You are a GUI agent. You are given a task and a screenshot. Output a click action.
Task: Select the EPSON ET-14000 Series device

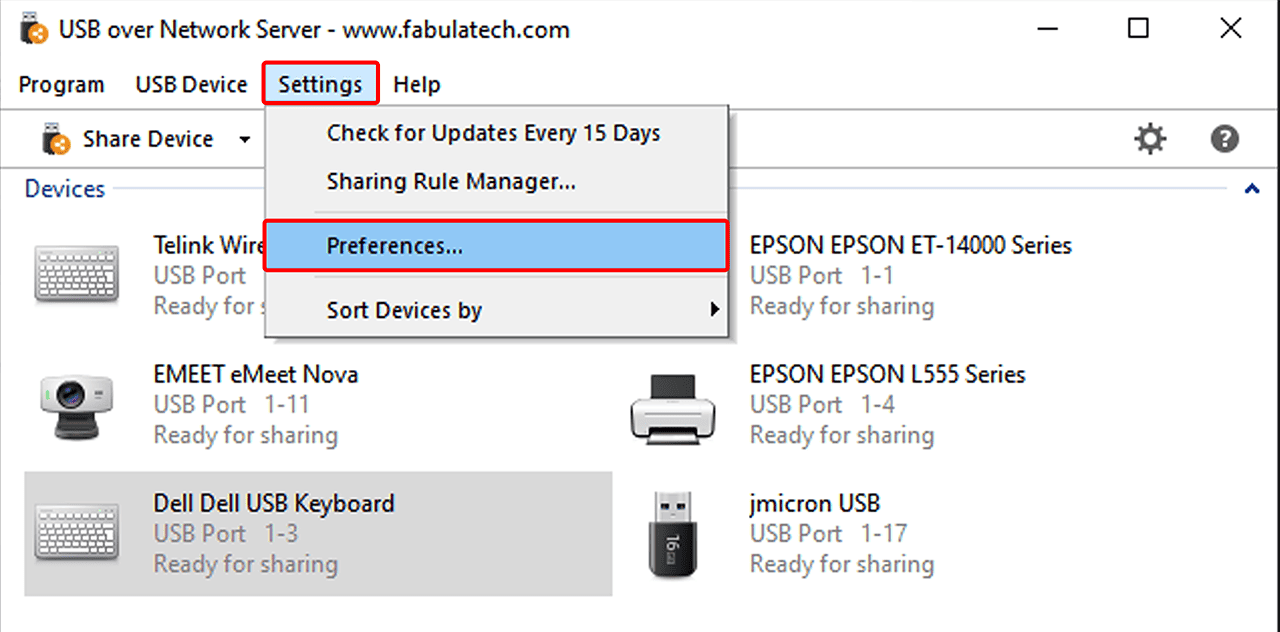point(910,245)
